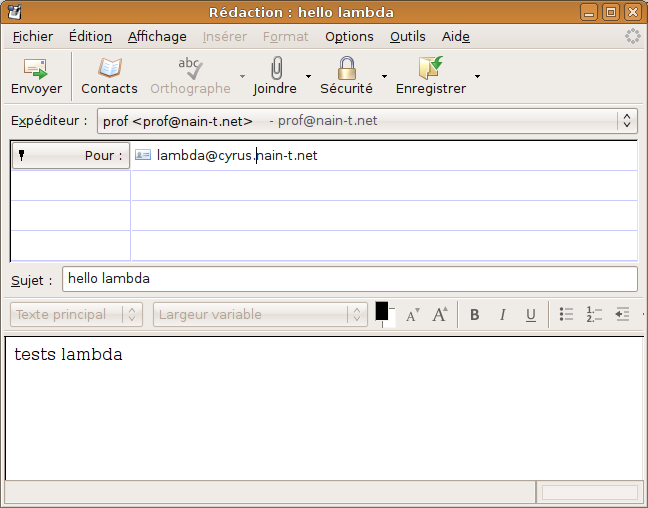Toggle bold text formatting
The height and width of the screenshot is (508, 648).
click(x=475, y=315)
